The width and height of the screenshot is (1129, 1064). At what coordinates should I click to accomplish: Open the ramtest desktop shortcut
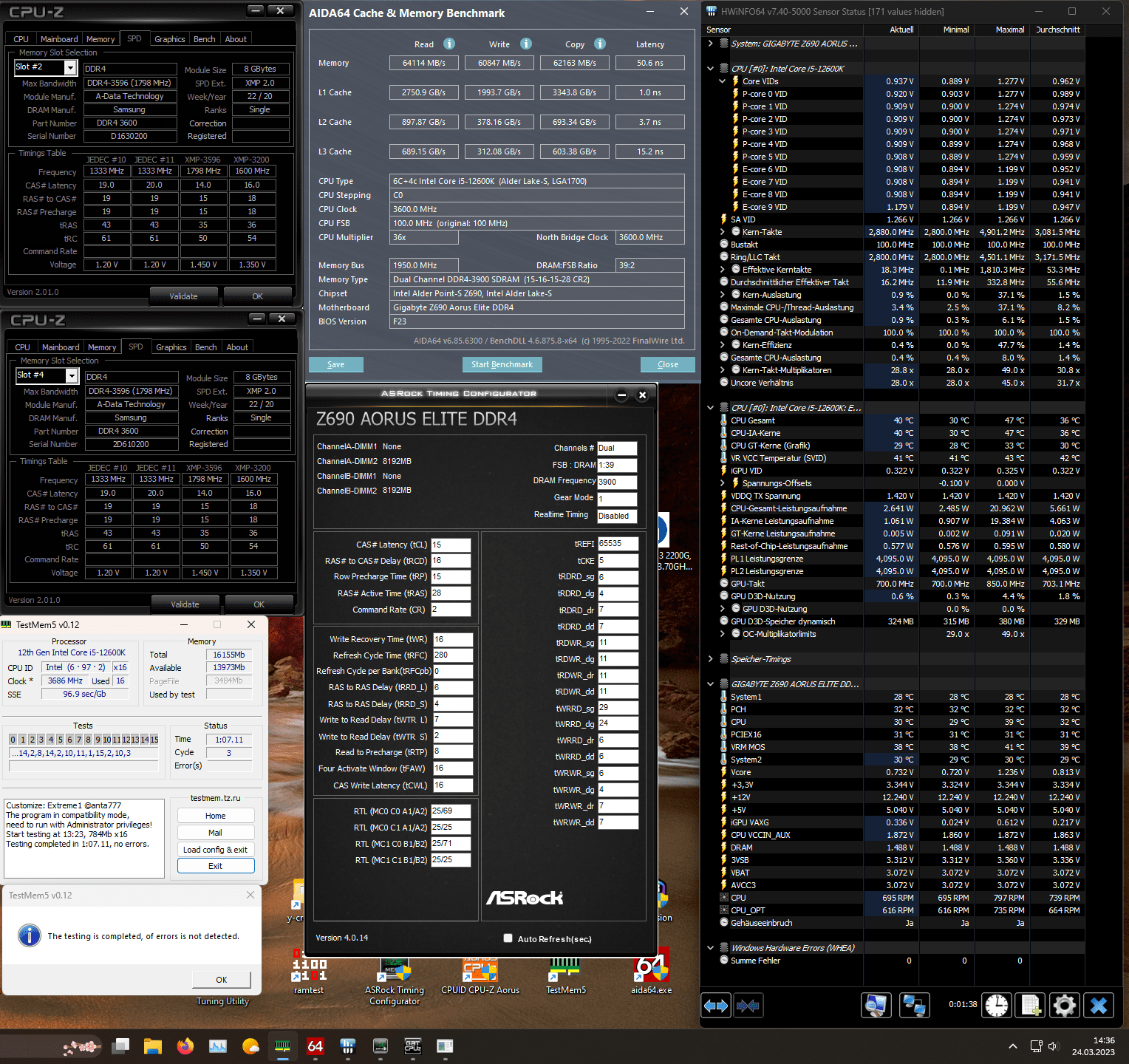tap(309, 971)
